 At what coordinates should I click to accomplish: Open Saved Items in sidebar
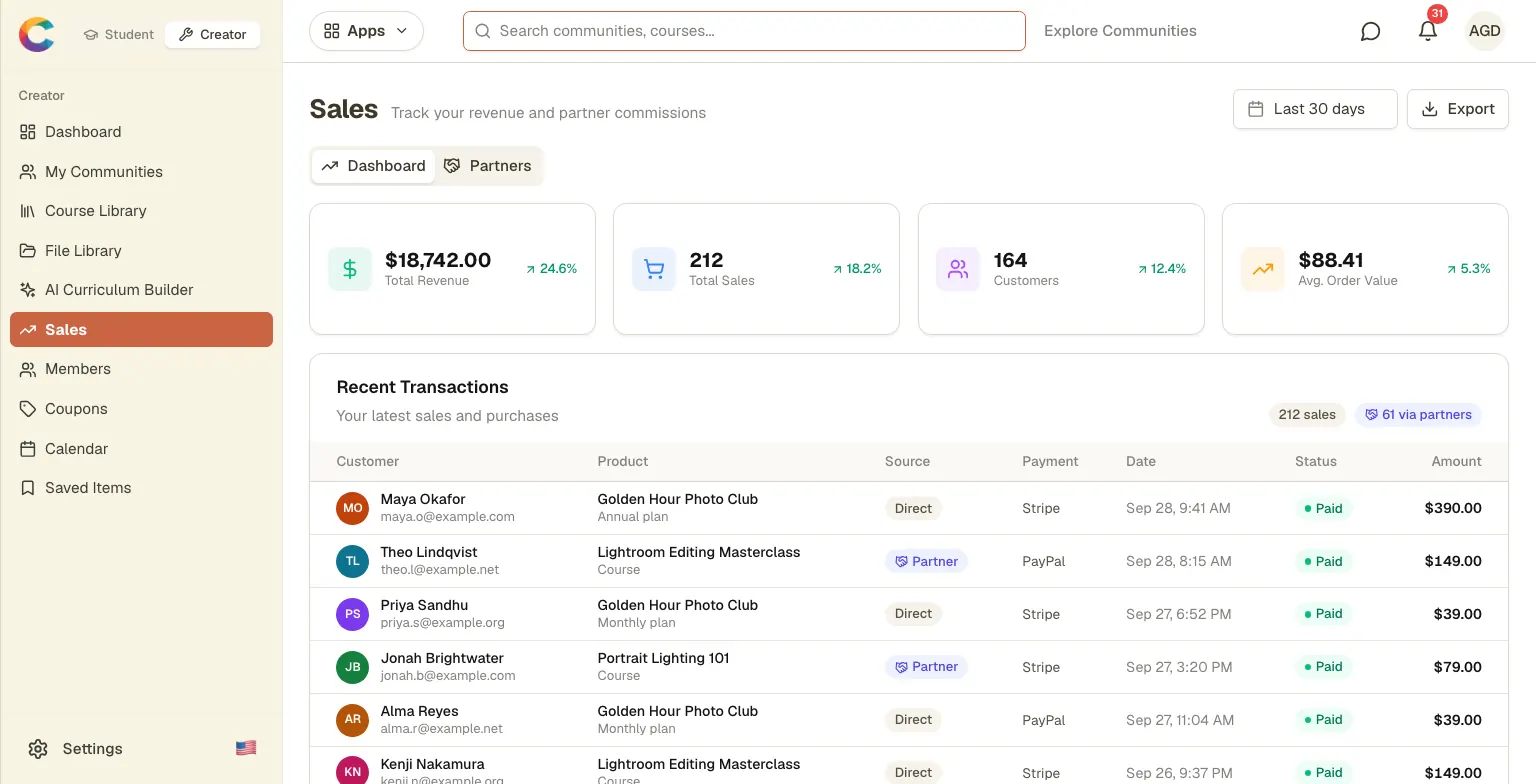point(141,488)
